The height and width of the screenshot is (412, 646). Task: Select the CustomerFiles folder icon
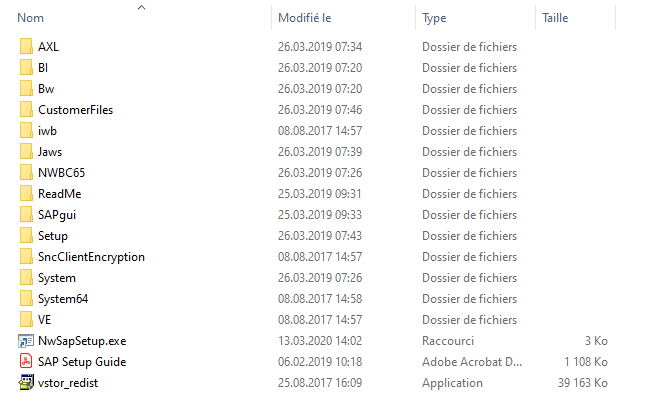click(26, 110)
